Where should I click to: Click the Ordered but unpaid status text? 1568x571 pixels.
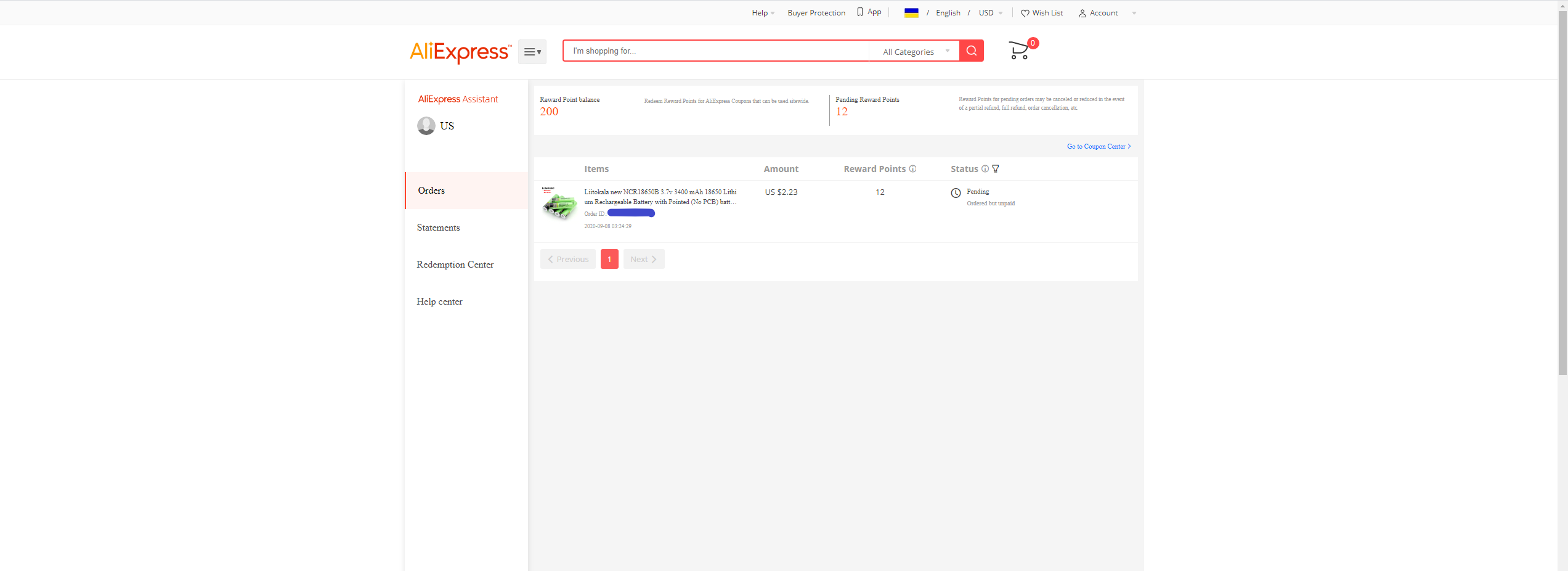991,203
